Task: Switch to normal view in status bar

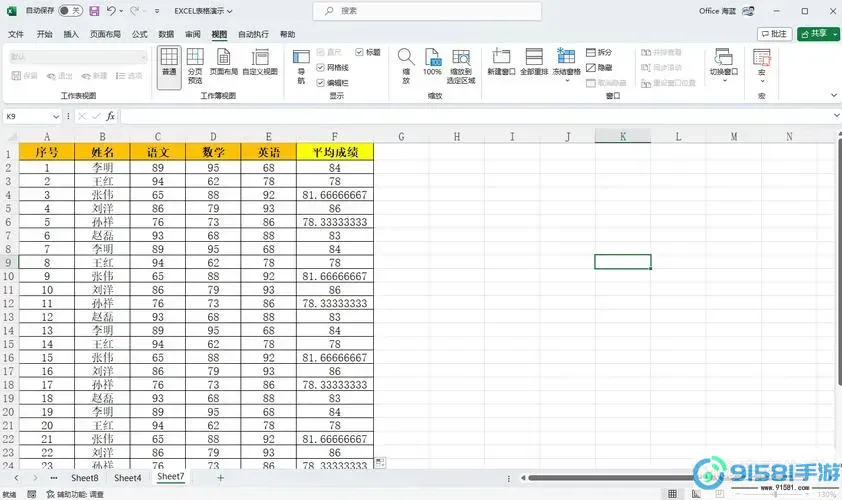Action: (672, 494)
